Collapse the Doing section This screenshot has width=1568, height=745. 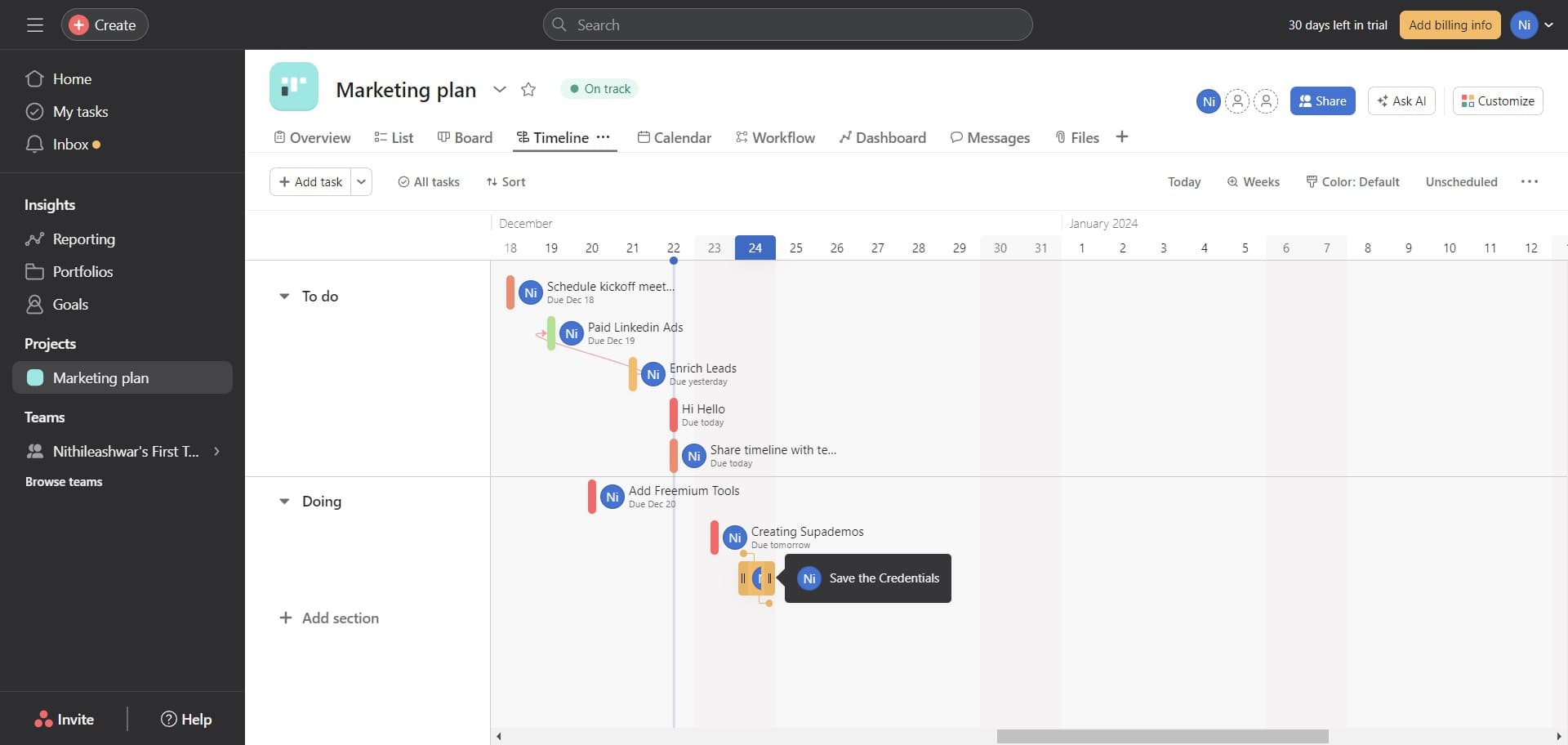pyautogui.click(x=283, y=501)
